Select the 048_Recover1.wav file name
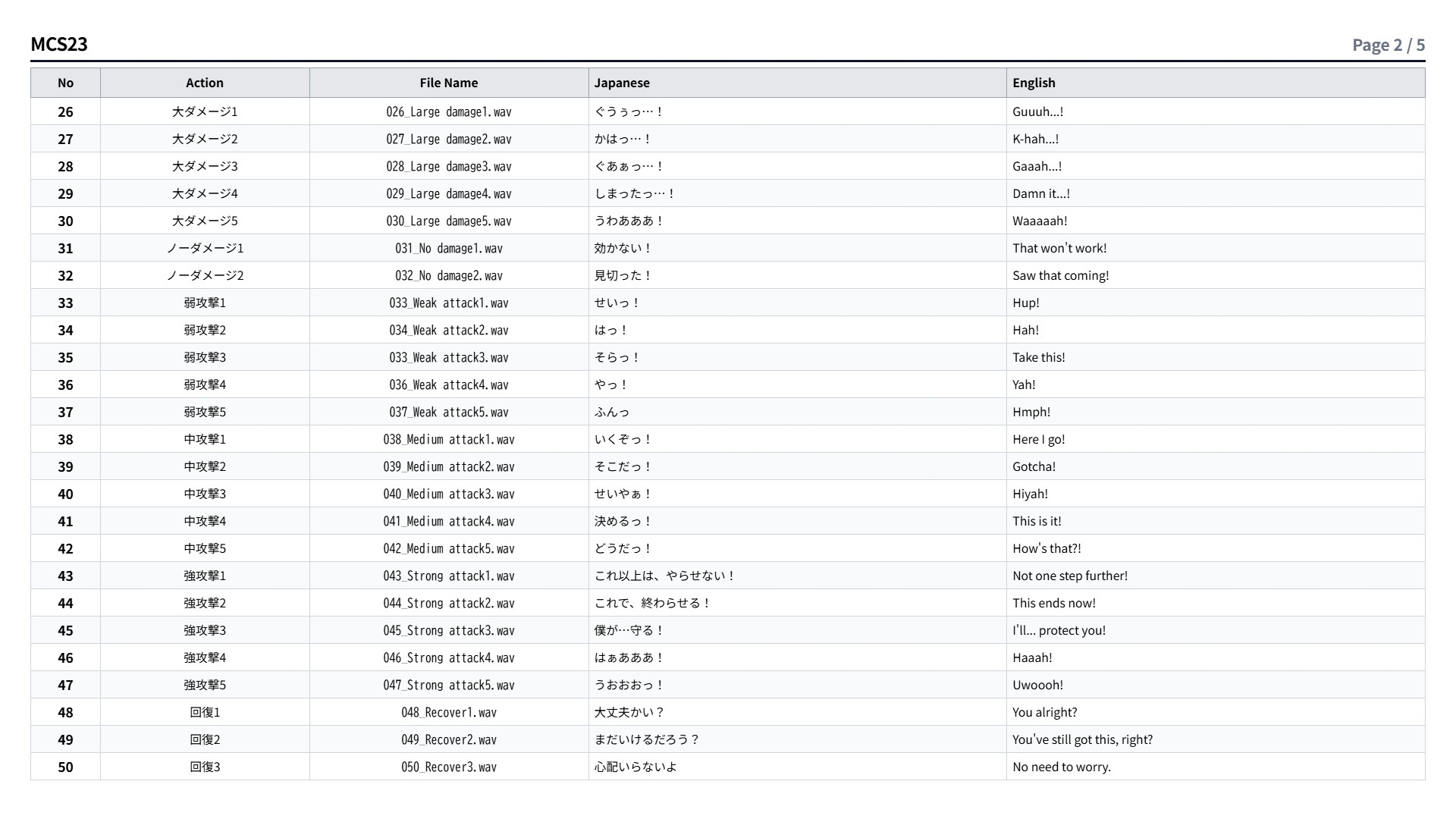Screen dimensions: 1456x819 coord(449,712)
